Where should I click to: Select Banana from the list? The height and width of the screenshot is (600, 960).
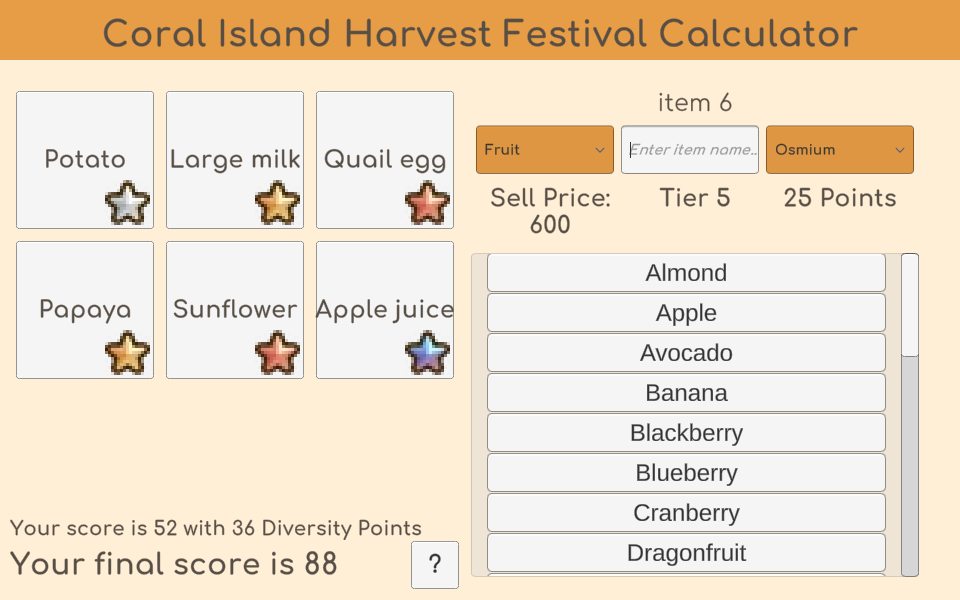(x=686, y=392)
